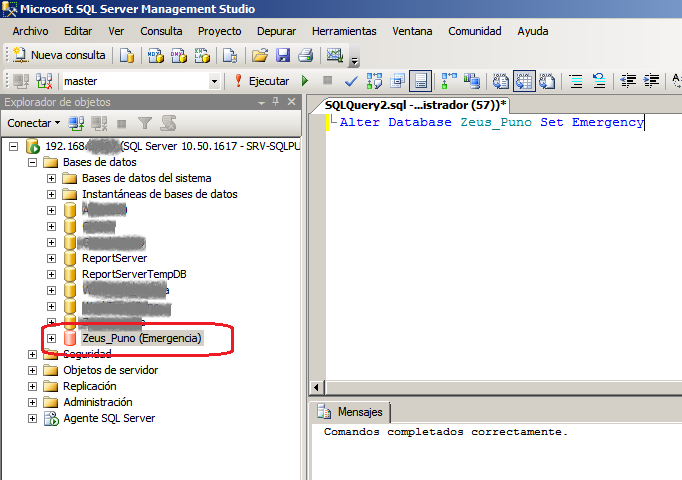
Task: Toggle Include client statistics icon
Action: tap(471, 81)
